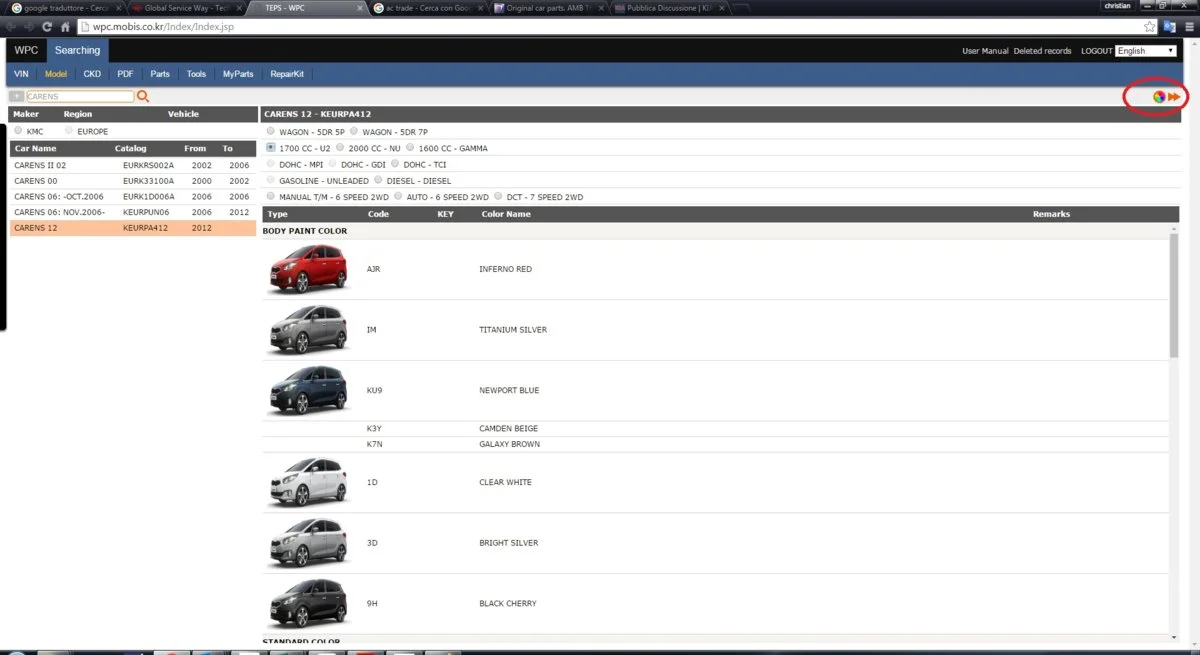Image resolution: width=1200 pixels, height=655 pixels.
Task: Select GASOLINE - UNLEADED fuel option
Action: (x=271, y=180)
